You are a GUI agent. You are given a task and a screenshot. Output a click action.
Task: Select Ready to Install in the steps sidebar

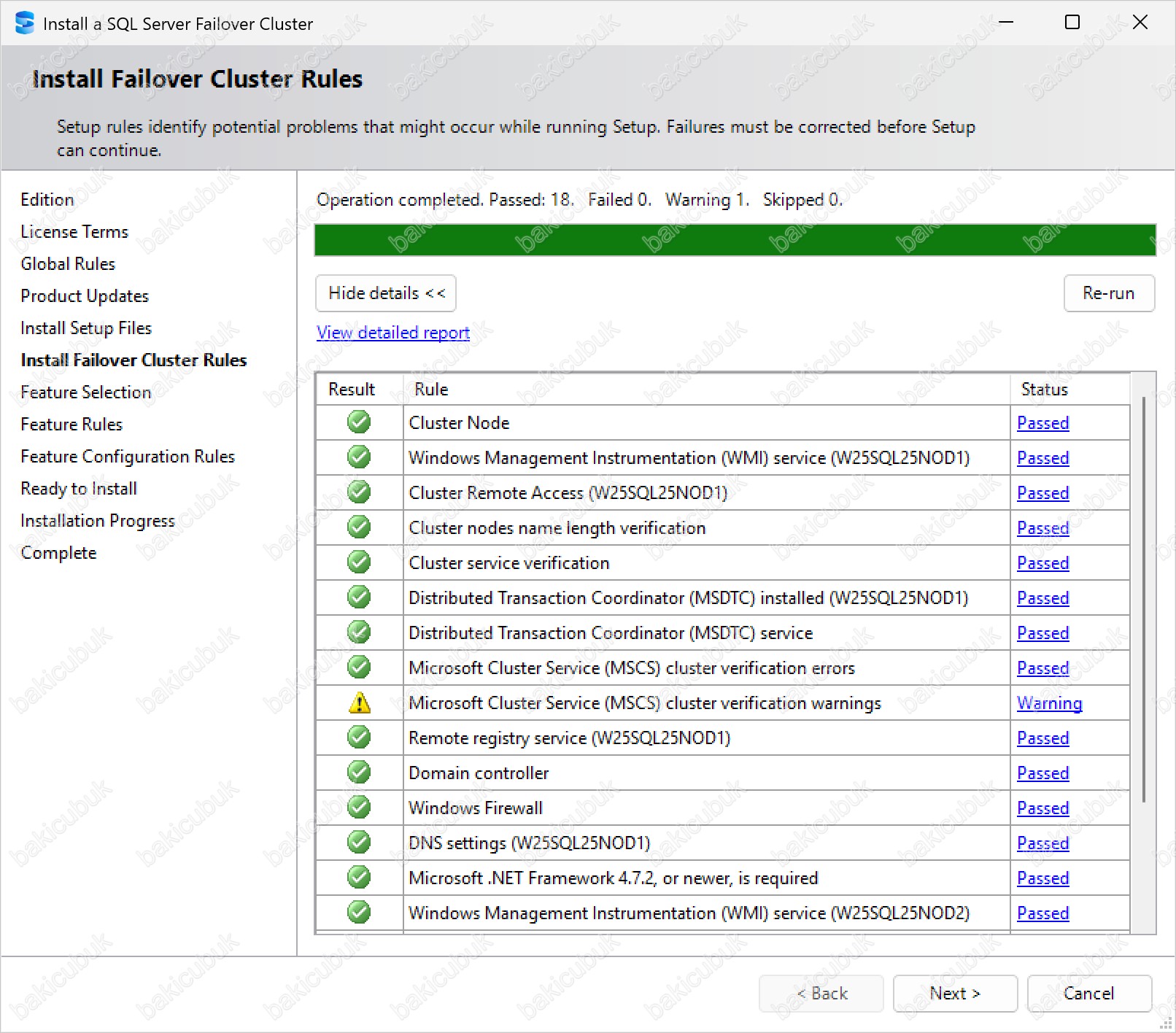pos(79,489)
